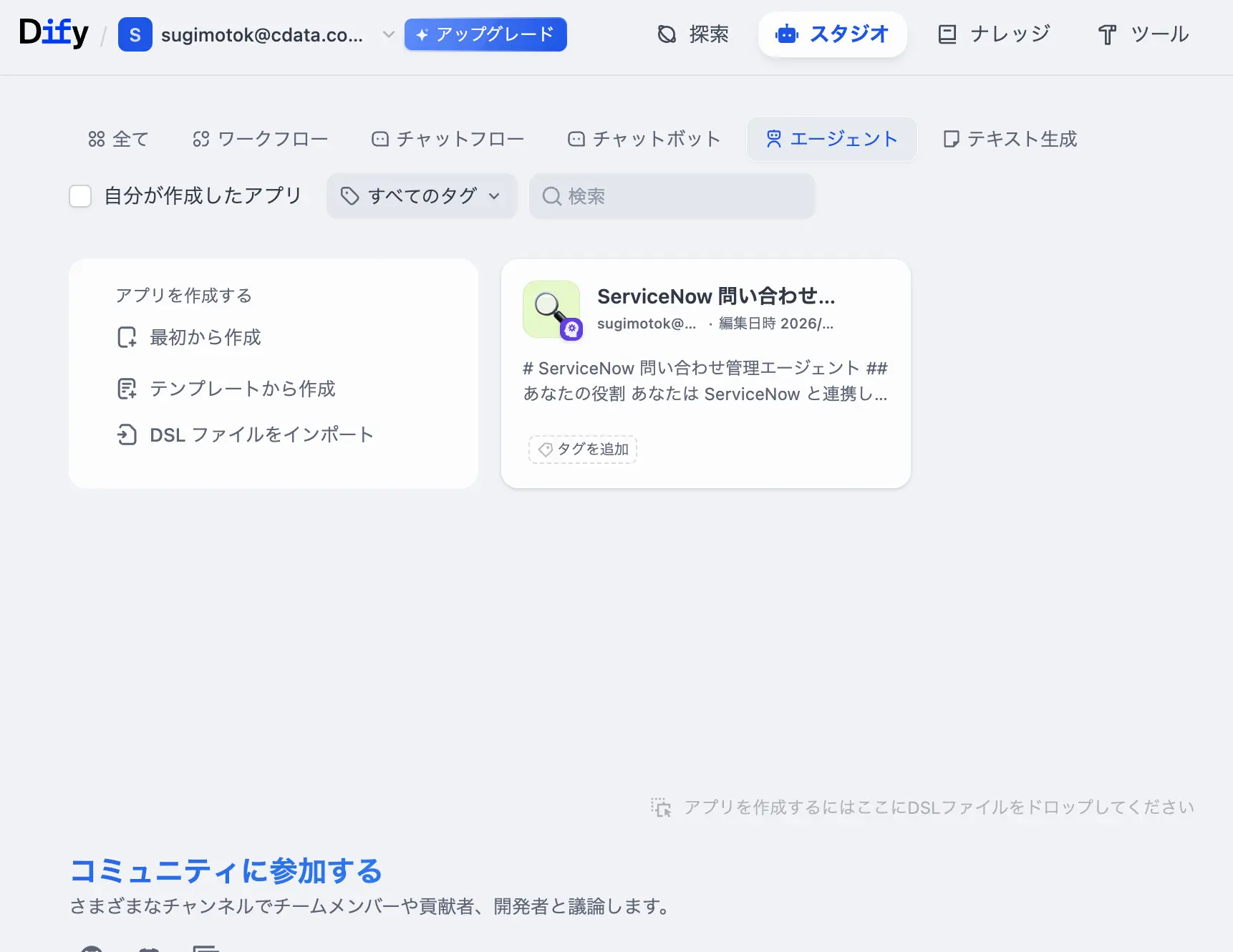Choose DSL ファイルをインポート option
1233x952 pixels.
pos(246,434)
